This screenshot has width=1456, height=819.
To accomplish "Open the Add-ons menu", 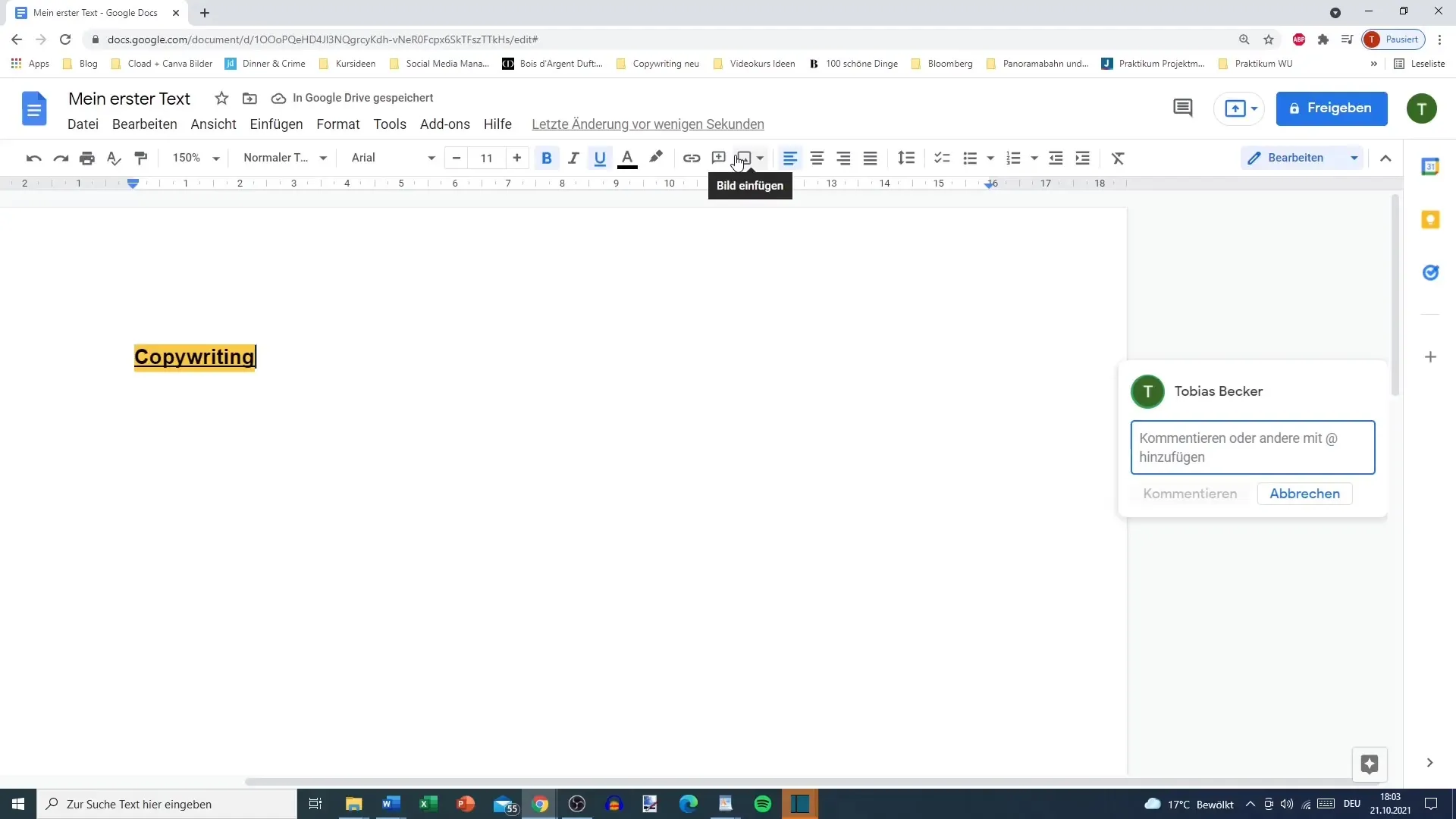I will [x=444, y=124].
